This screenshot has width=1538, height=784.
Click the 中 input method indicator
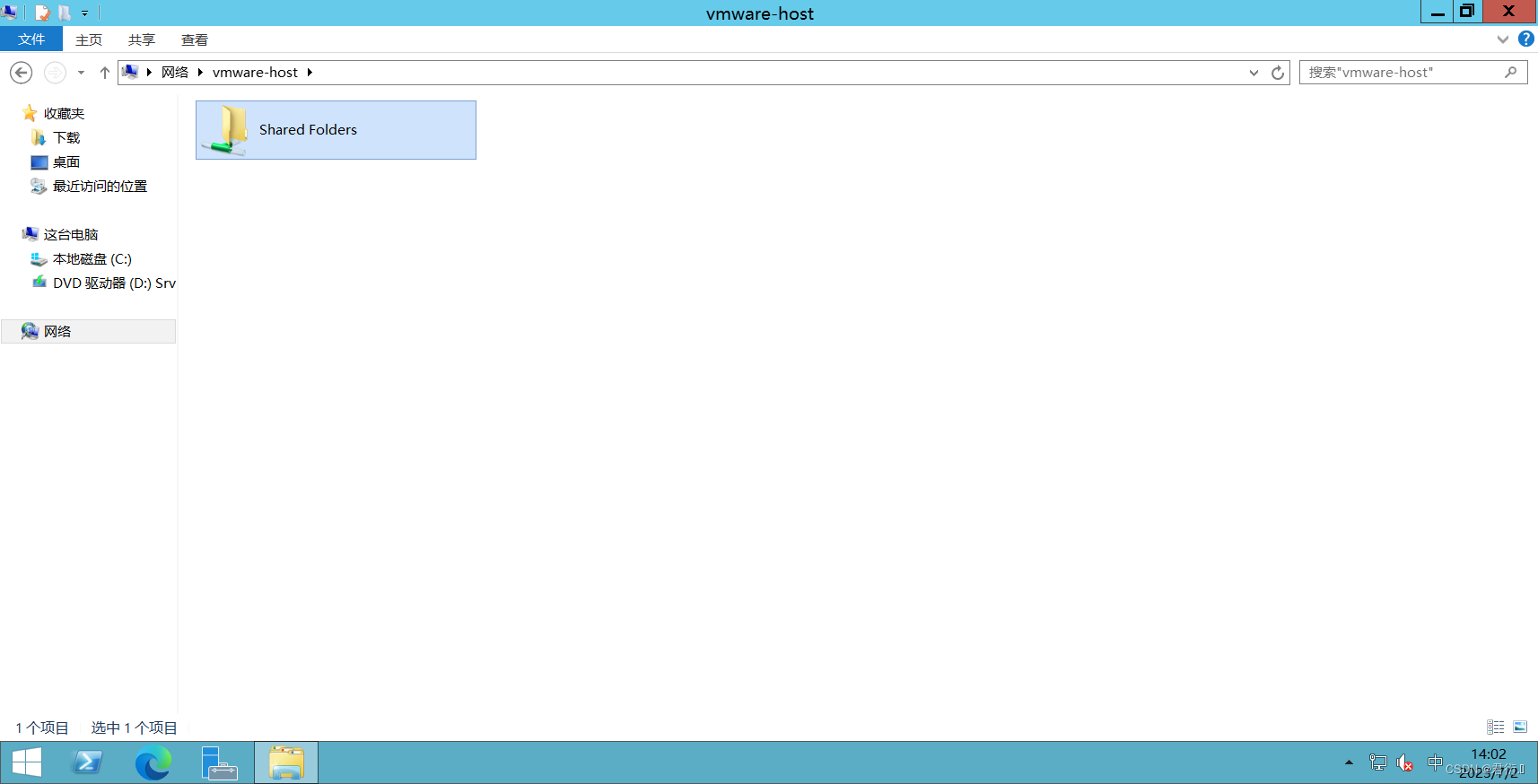(1435, 762)
